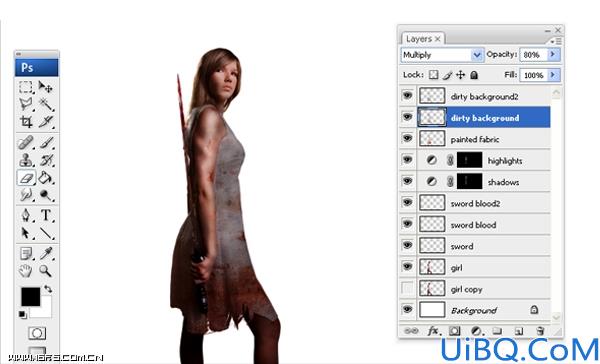Select the Magic Wand tool
Image resolution: width=600 pixels, height=364 pixels.
46,104
